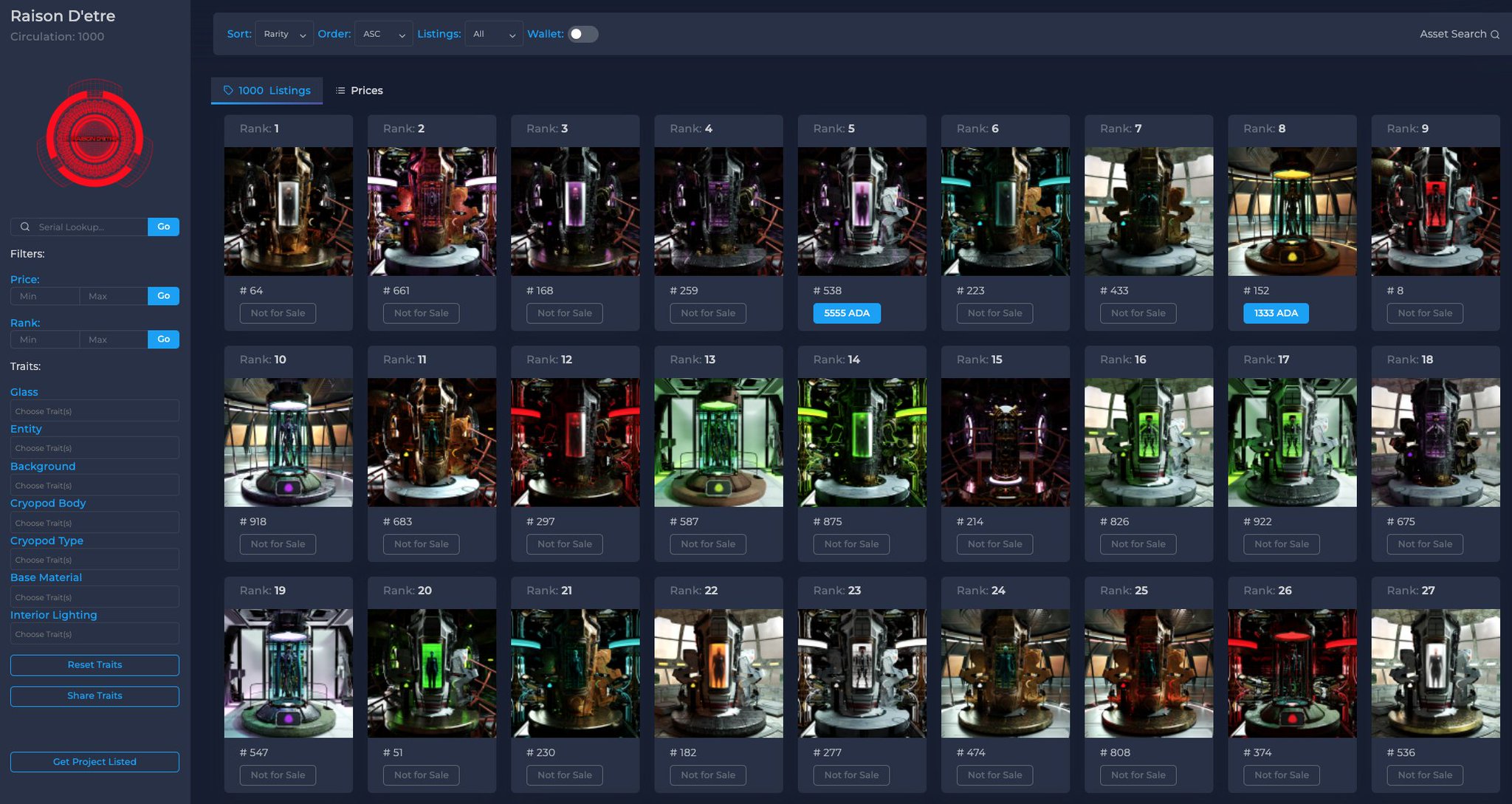Open the Sort dropdown set to Rarity
The height and width of the screenshot is (804, 1512).
[x=284, y=34]
